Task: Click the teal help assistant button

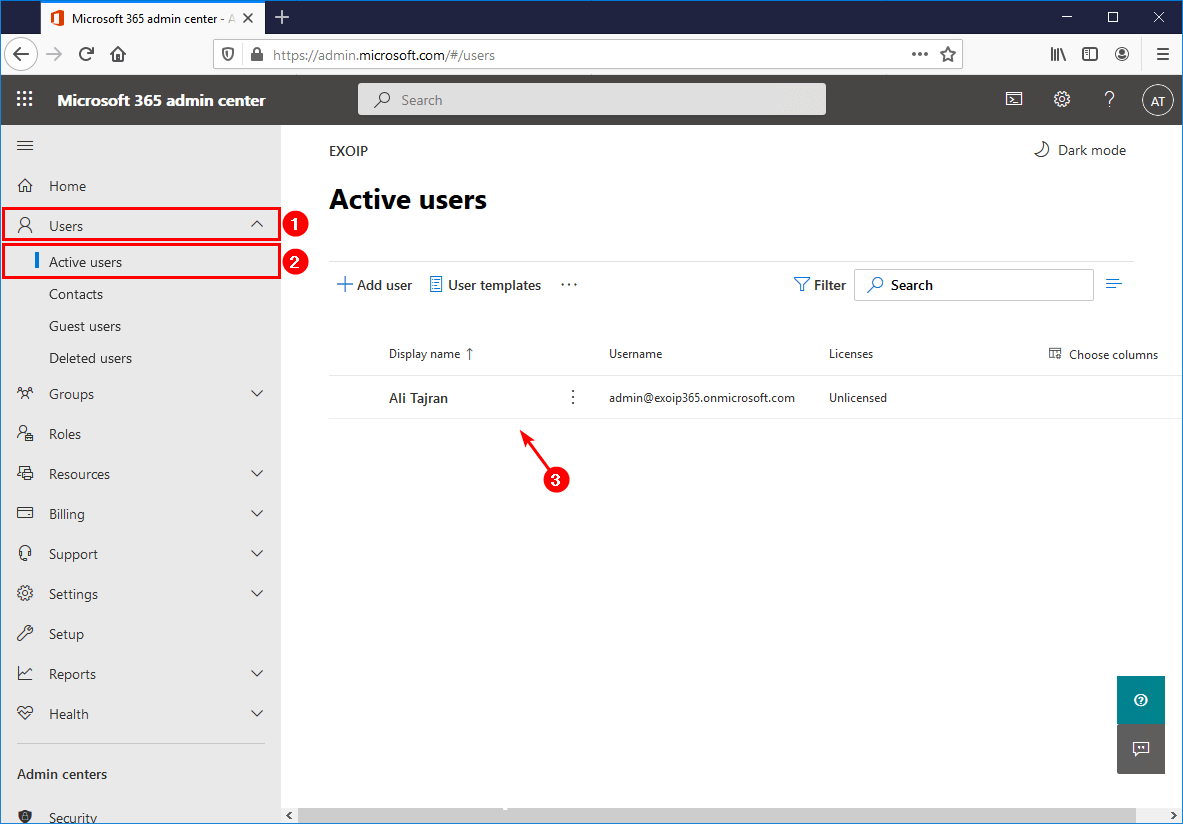Action: [x=1140, y=700]
